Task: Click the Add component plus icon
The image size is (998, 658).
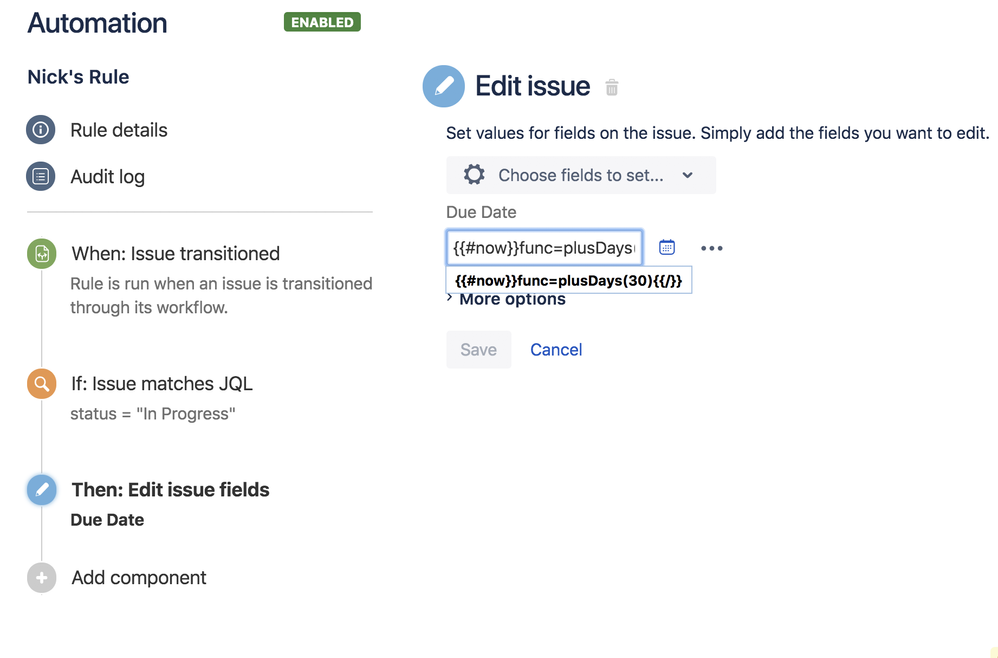Action: (x=41, y=577)
